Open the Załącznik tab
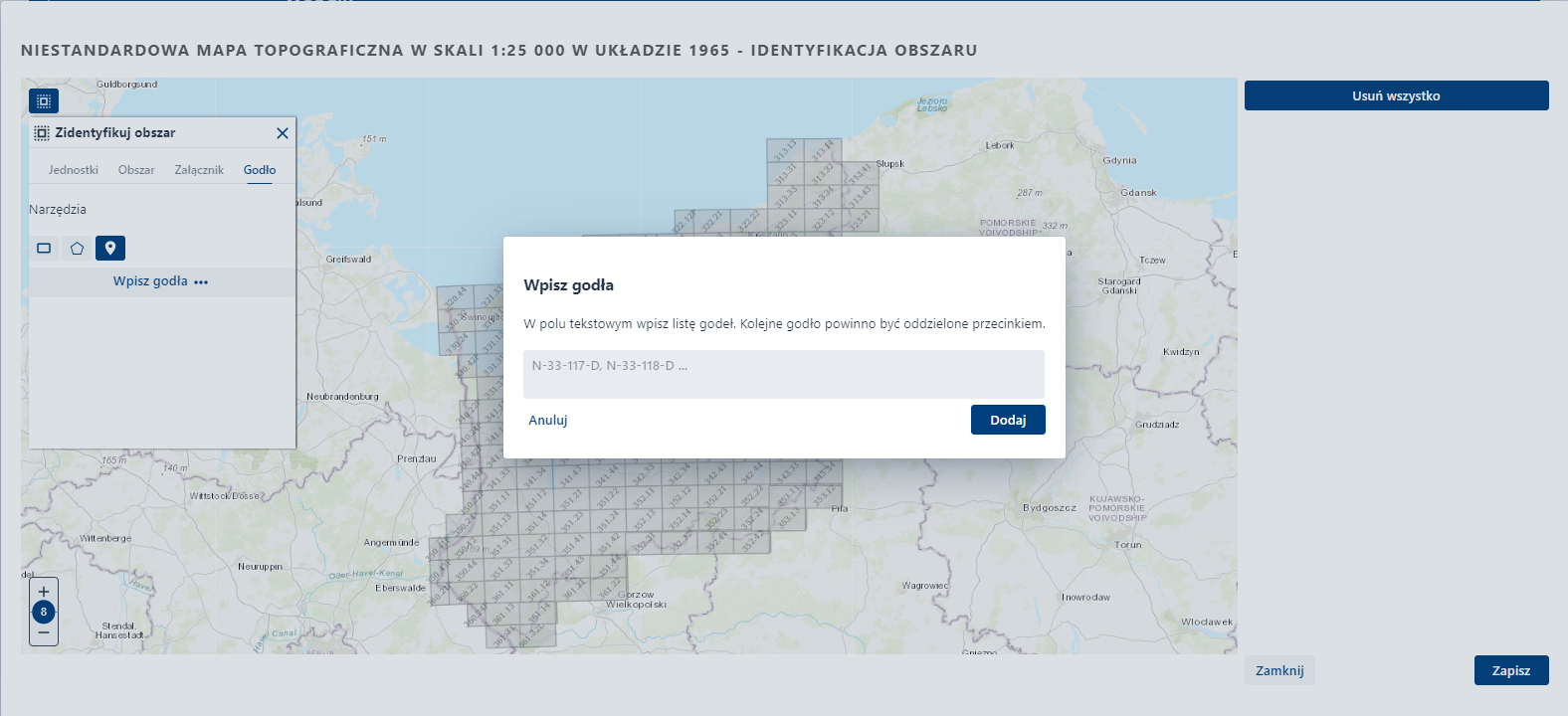The height and width of the screenshot is (716, 1568). pos(199,170)
